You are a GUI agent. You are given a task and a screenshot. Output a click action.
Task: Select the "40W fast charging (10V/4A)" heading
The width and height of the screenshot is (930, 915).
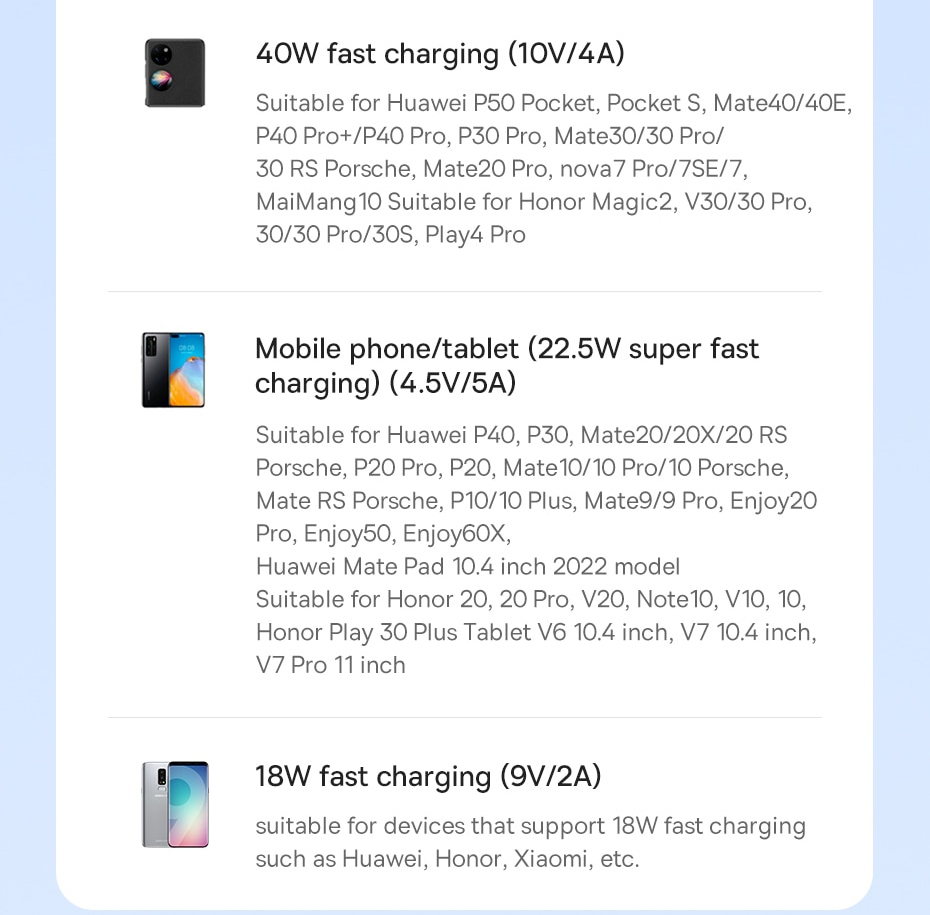coord(440,53)
